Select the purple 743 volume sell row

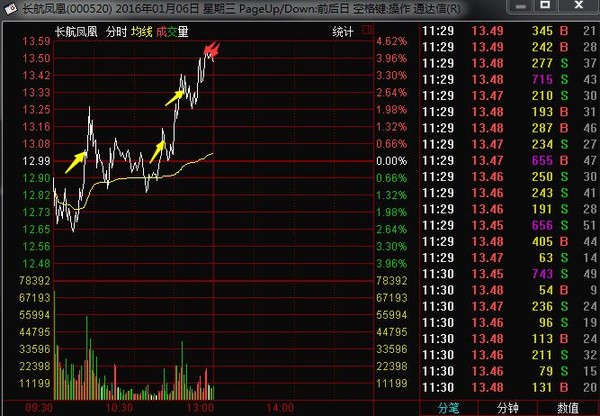[510, 274]
